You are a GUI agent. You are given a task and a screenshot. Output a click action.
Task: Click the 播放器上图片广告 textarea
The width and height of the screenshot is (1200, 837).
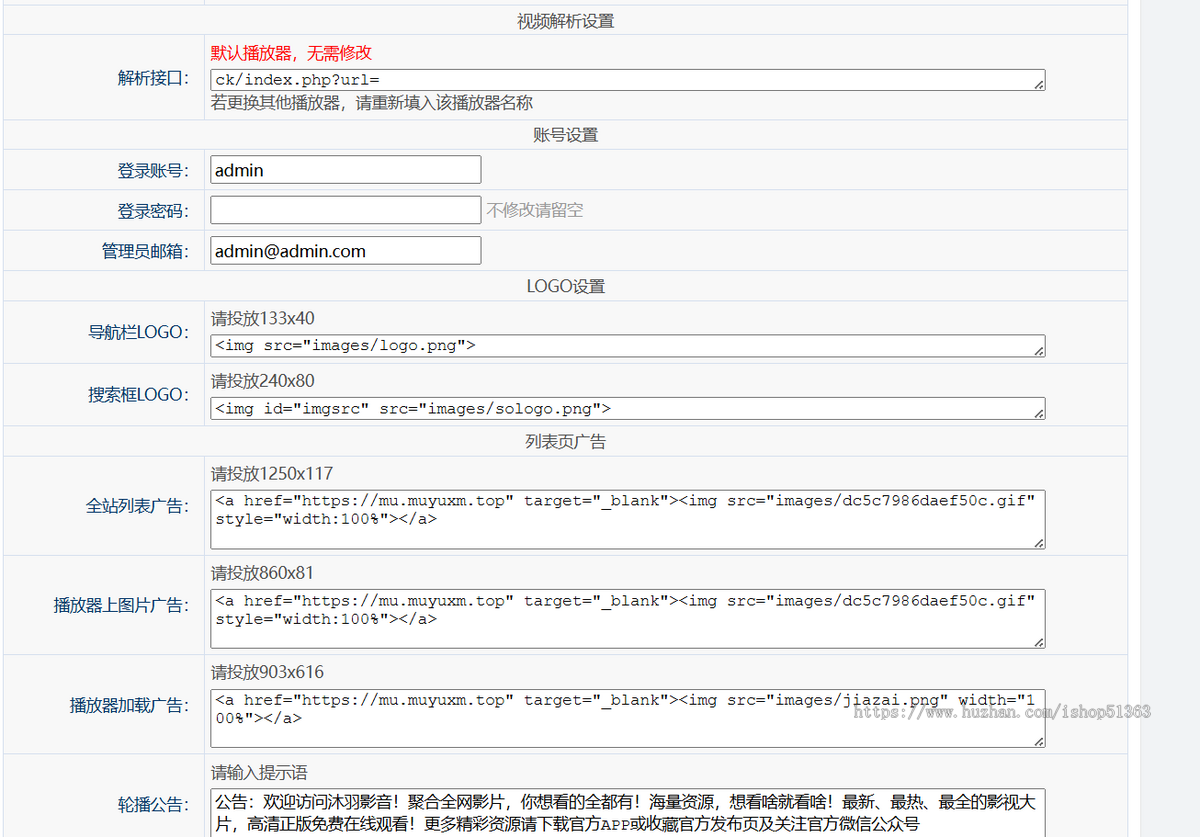tap(628, 619)
